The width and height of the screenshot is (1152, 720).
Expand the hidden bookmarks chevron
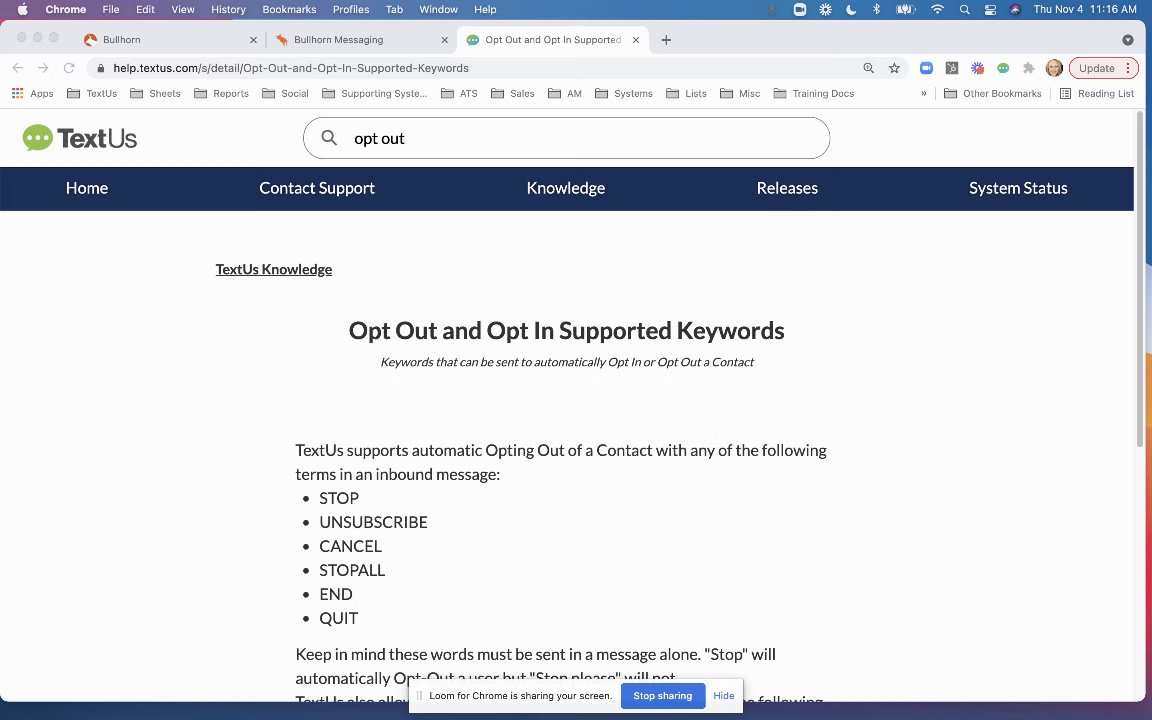924,93
